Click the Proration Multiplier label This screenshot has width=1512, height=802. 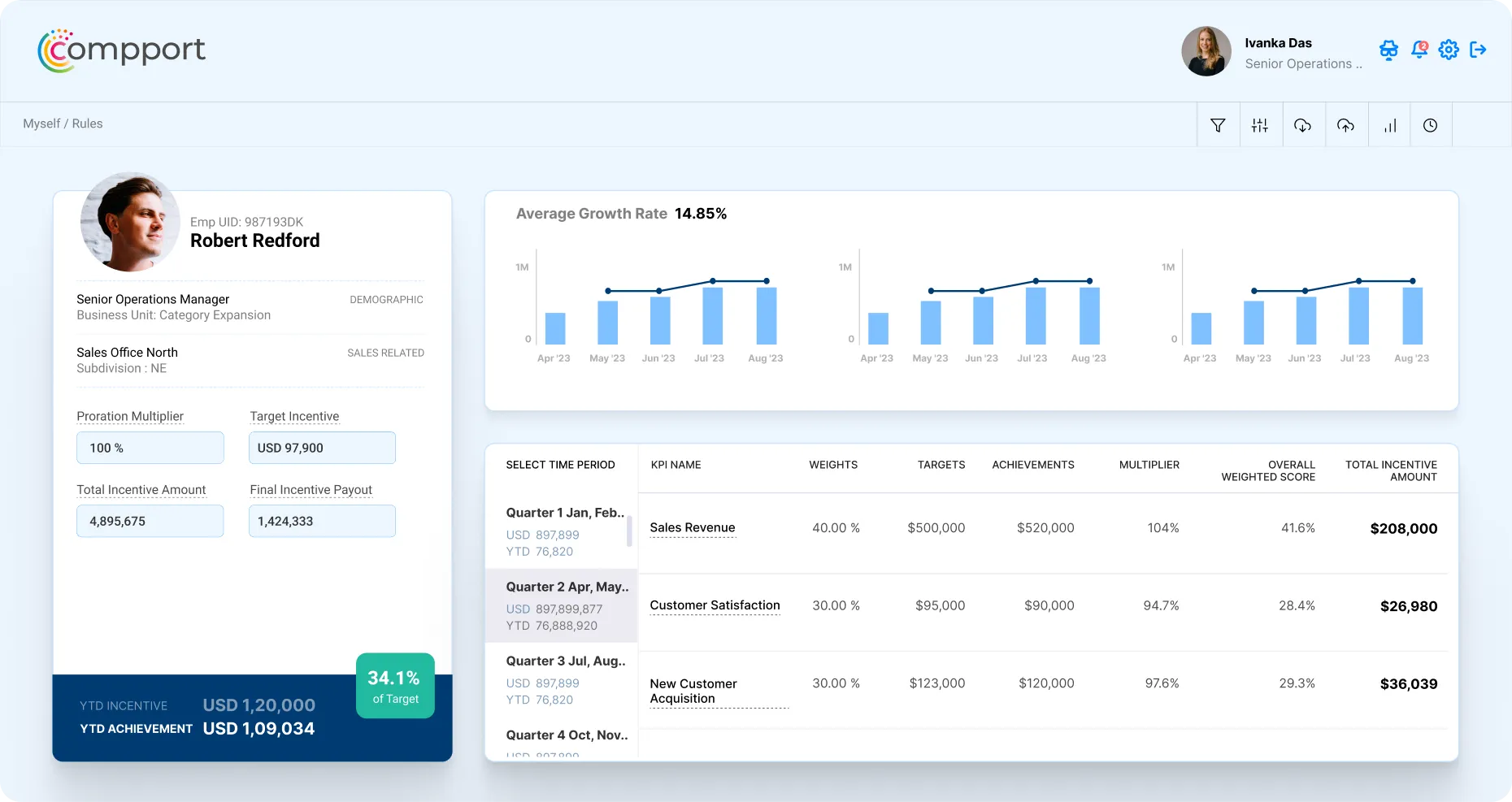130,416
